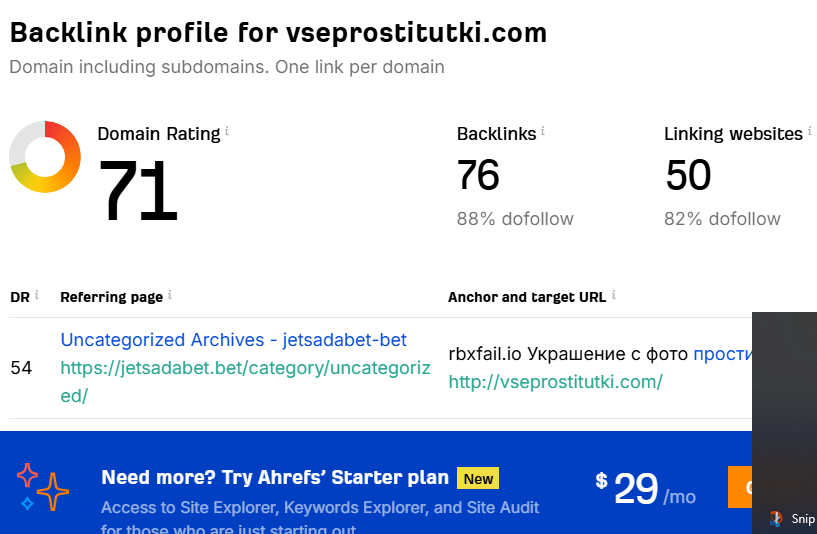Click the info icon beside DR column header

(37, 294)
